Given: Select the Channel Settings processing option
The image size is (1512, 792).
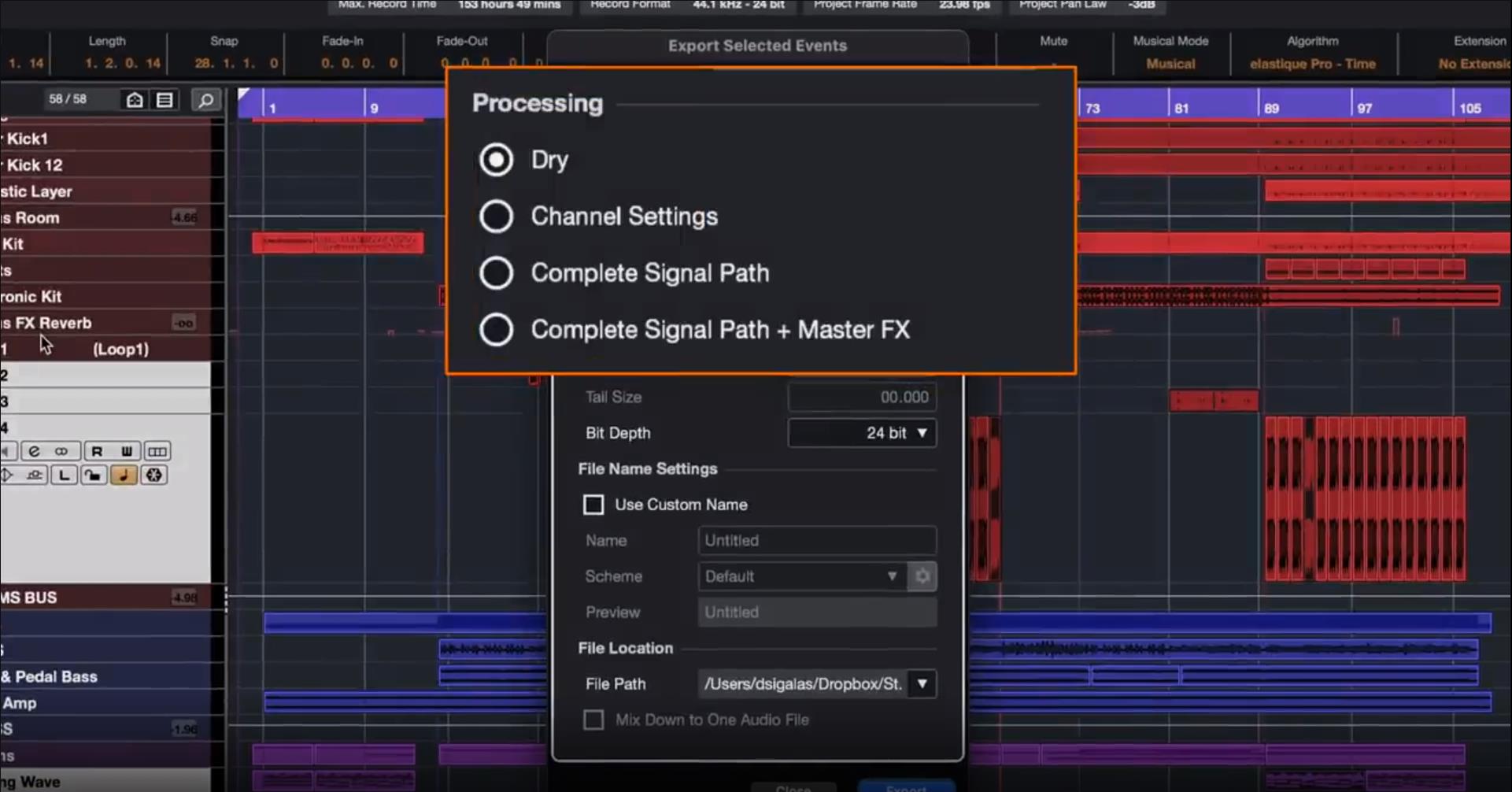Looking at the screenshot, I should pyautogui.click(x=497, y=217).
